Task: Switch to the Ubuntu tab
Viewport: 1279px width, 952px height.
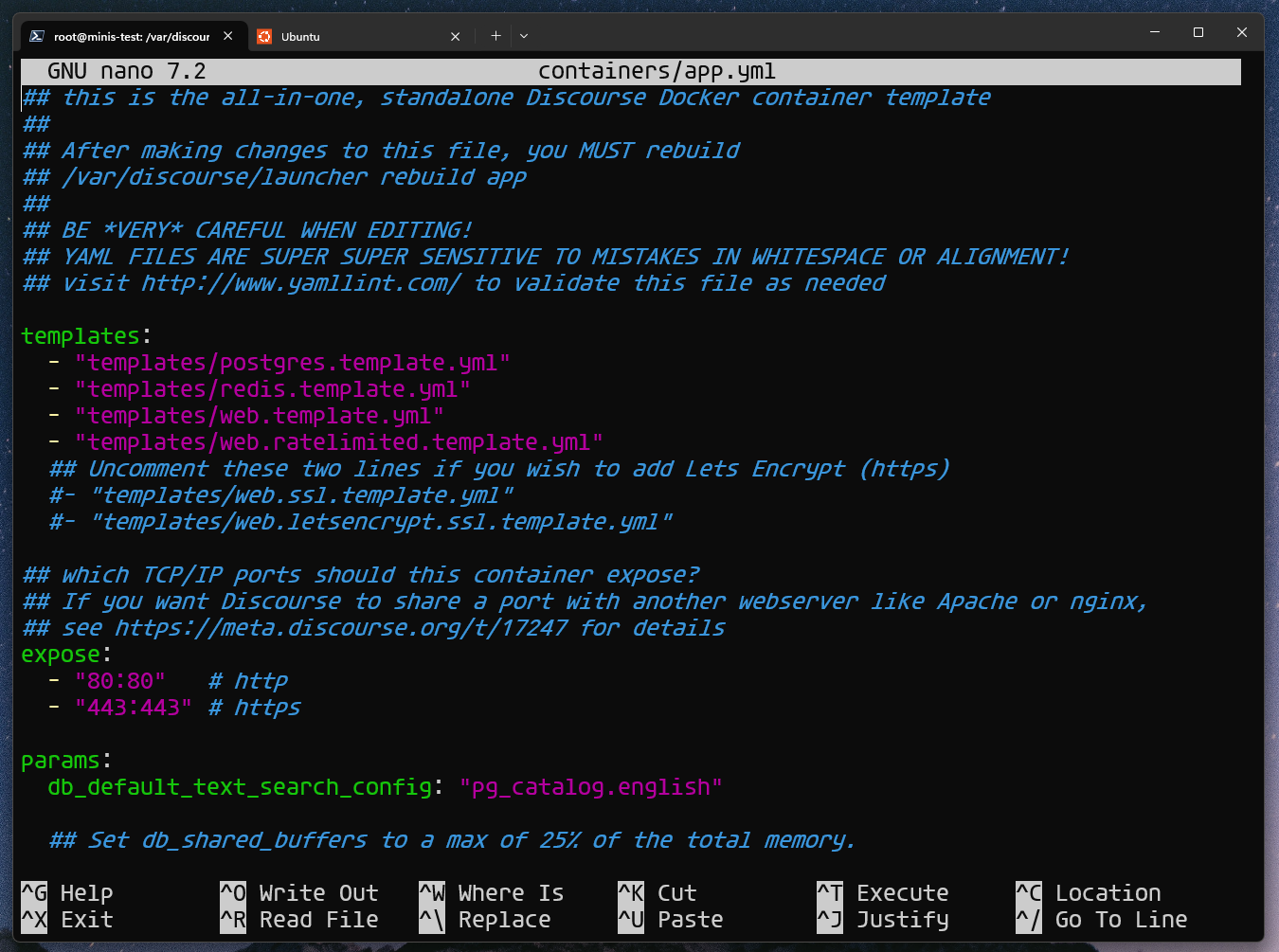Action: [x=360, y=36]
